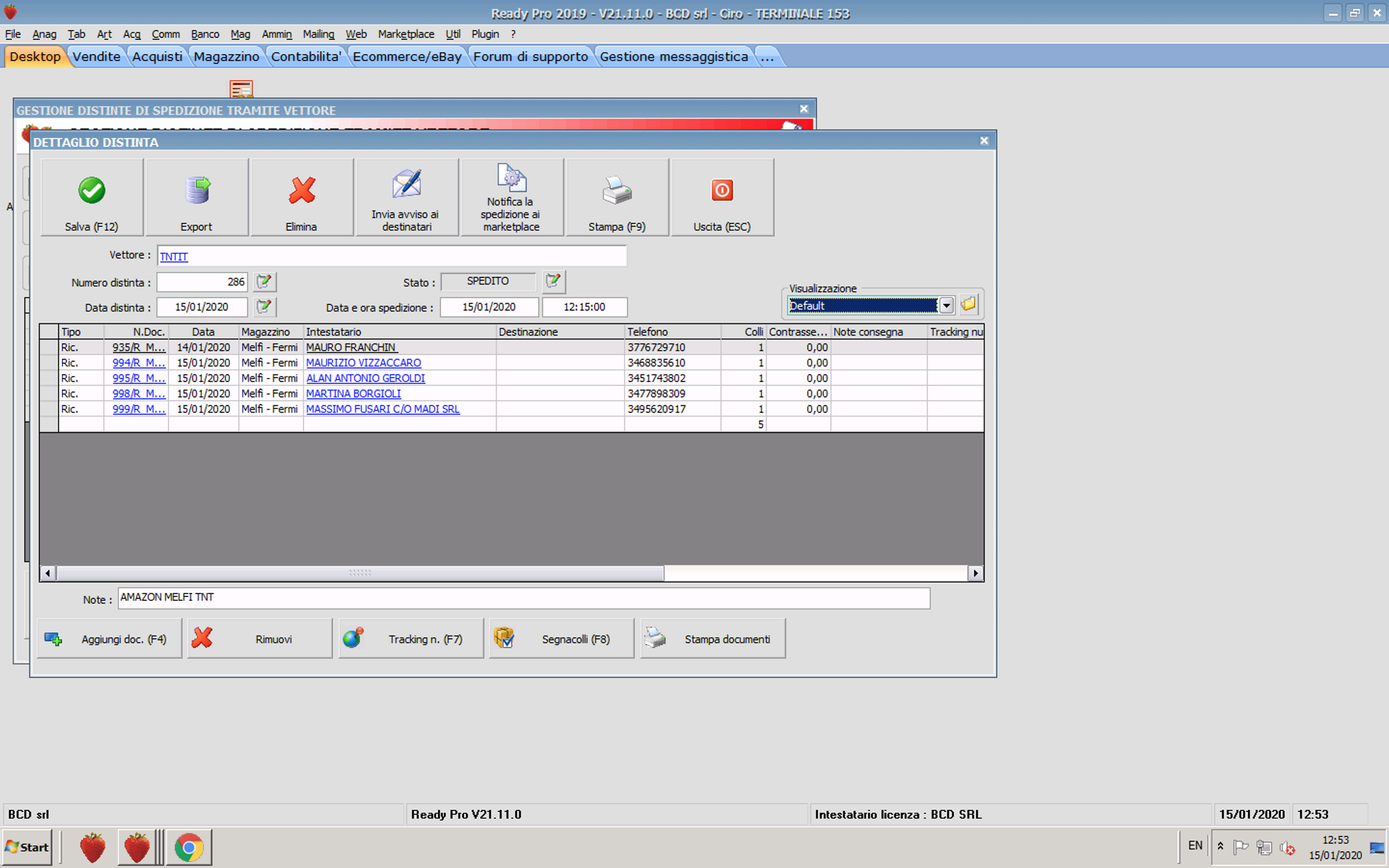Click the Intestatario column header
This screenshot has height=868, width=1389.
tap(399, 332)
